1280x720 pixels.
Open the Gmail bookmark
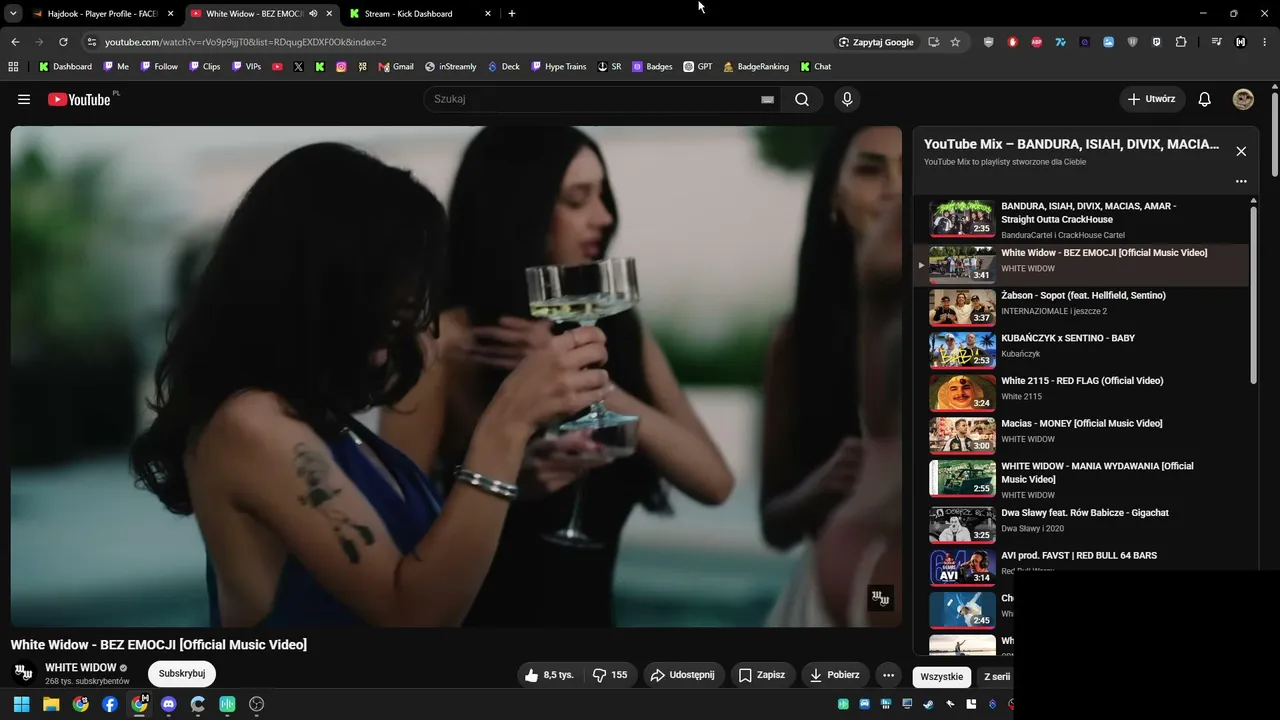point(396,67)
